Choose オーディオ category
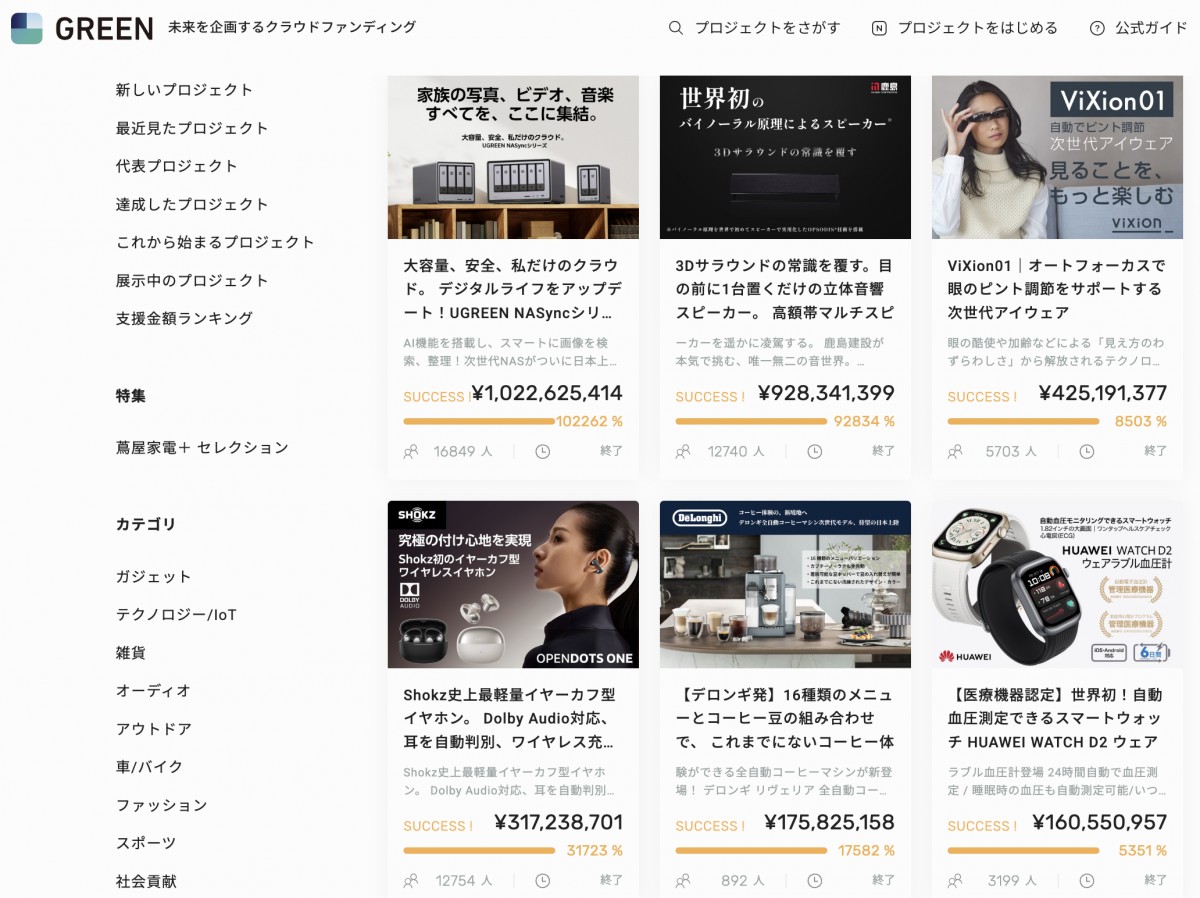Image resolution: width=1200 pixels, height=898 pixels. click(153, 691)
